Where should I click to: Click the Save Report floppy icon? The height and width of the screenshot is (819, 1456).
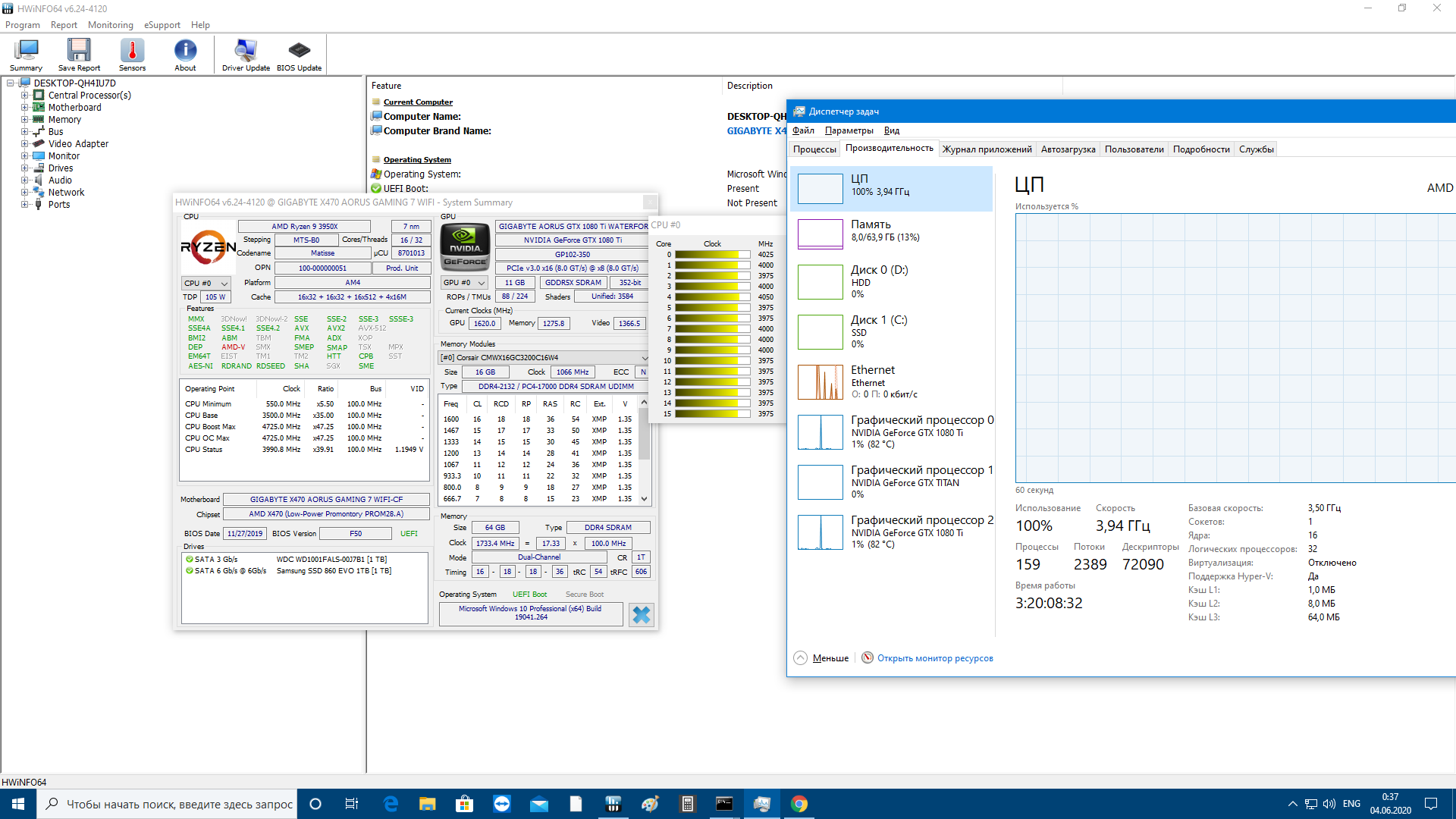pos(79,55)
